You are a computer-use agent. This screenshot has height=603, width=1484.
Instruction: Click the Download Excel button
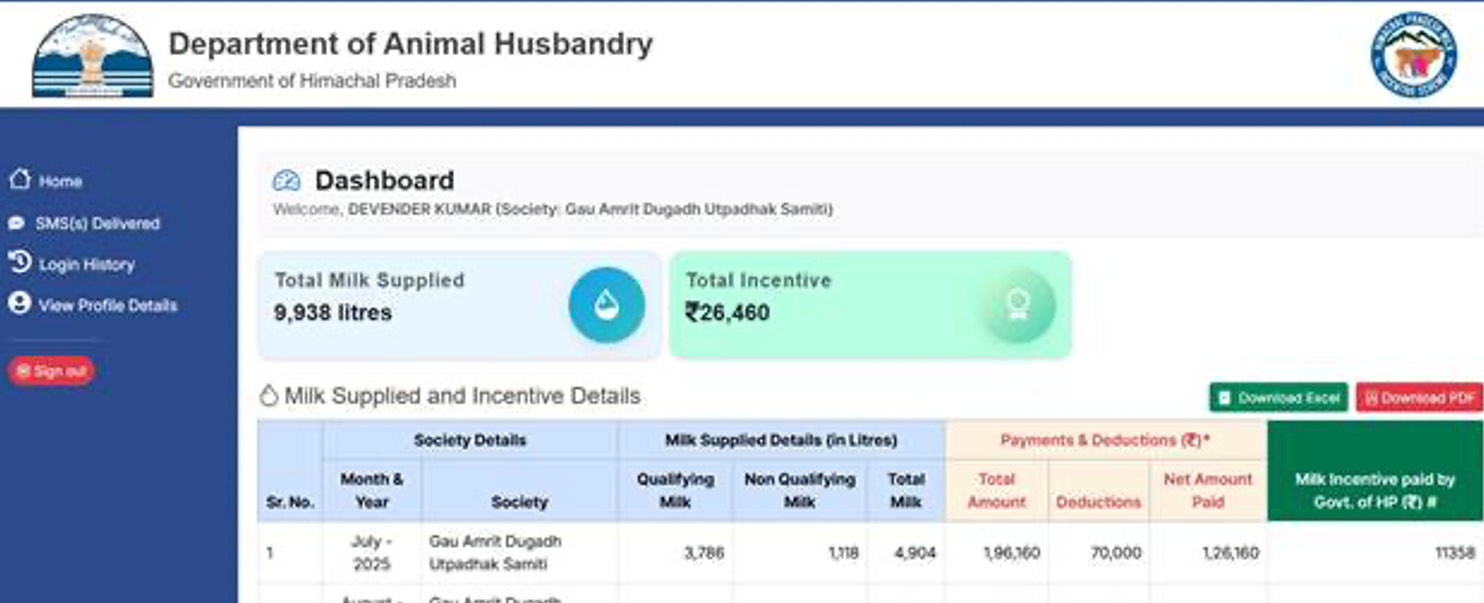tap(1278, 397)
